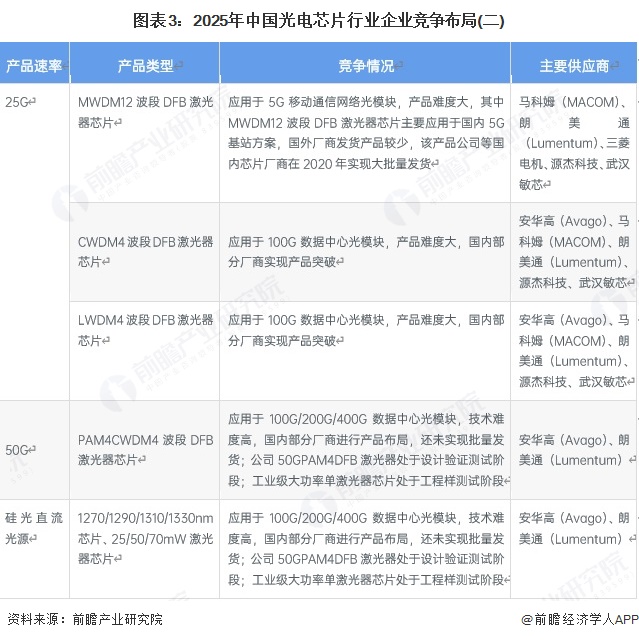Click the CWDM4 波段 DFB 激光器芯片 cell
Viewport: 639px width, 640px height.
145,250
